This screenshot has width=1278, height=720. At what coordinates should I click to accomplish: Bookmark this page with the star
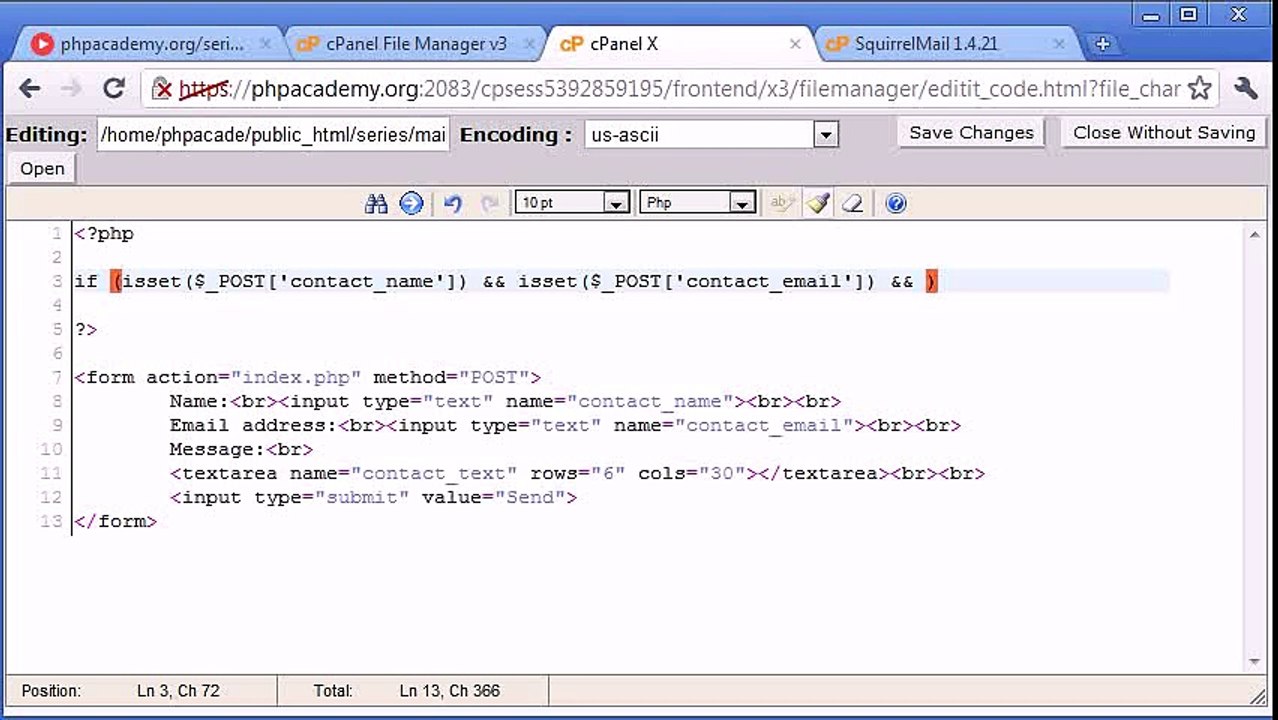[x=1200, y=88]
